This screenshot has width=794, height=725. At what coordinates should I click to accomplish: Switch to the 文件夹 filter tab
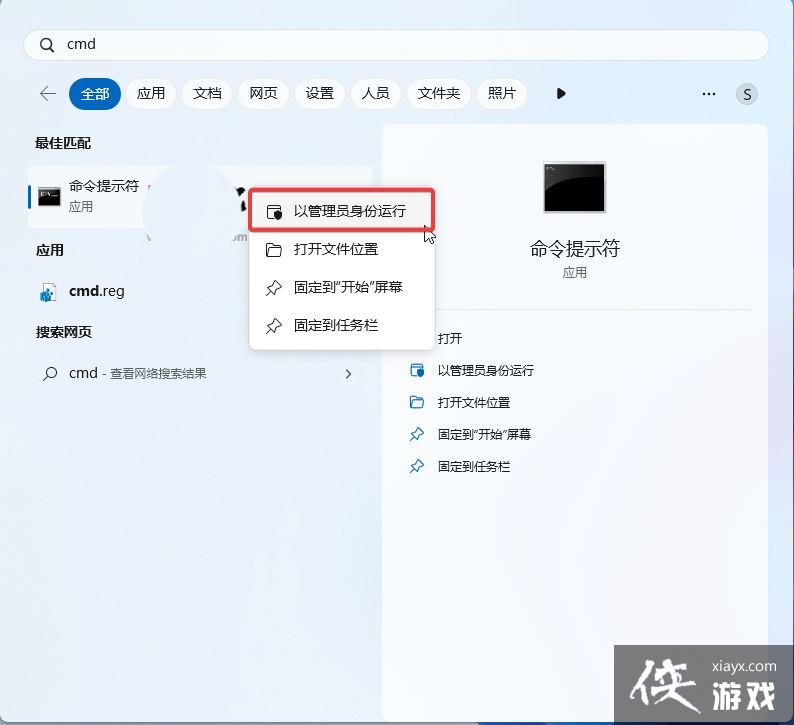coord(439,94)
